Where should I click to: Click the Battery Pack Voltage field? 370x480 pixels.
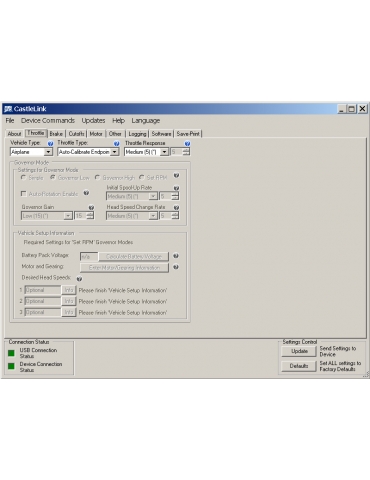coord(89,257)
